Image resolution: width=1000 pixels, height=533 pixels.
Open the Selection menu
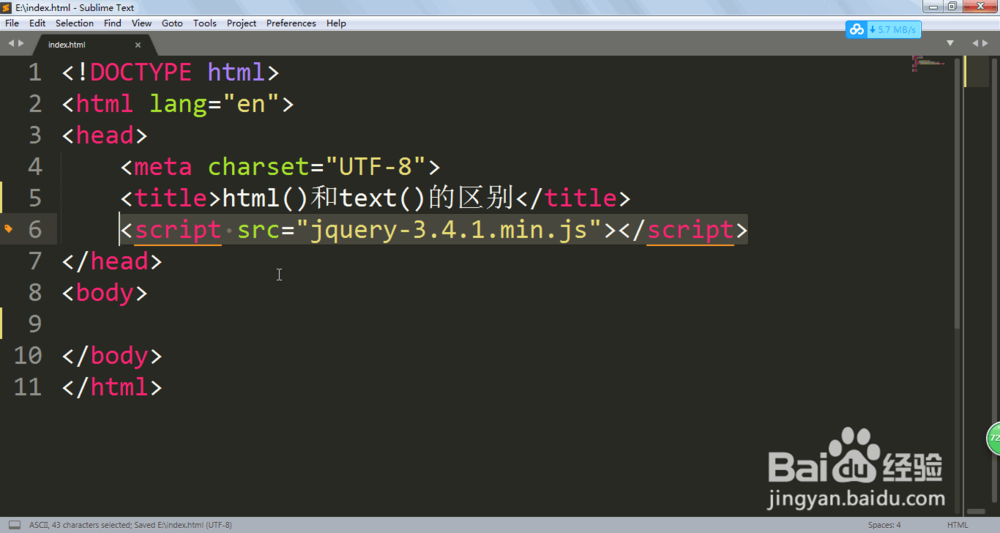tap(74, 23)
